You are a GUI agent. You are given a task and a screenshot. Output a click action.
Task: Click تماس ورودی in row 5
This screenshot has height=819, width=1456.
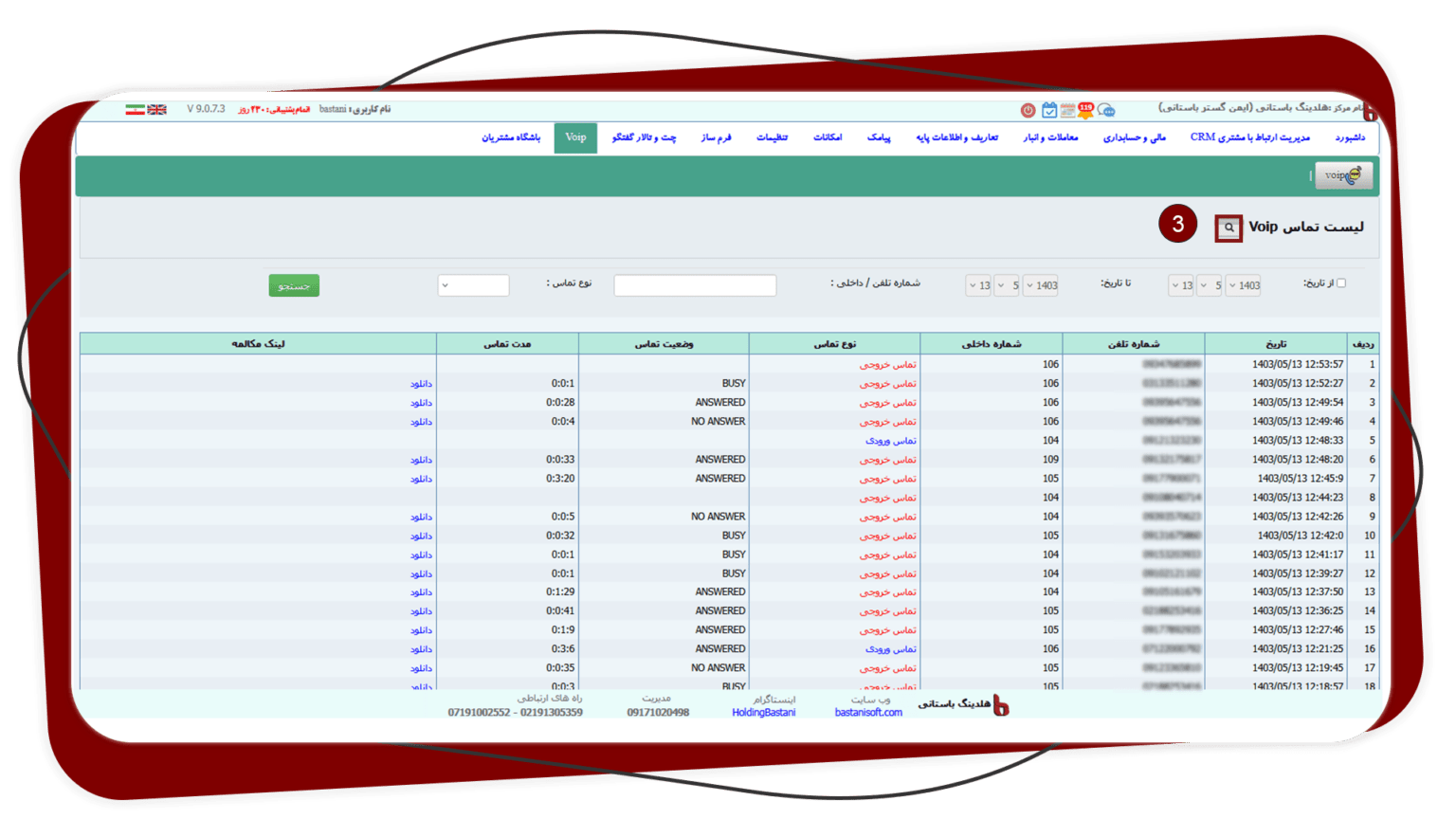891,441
